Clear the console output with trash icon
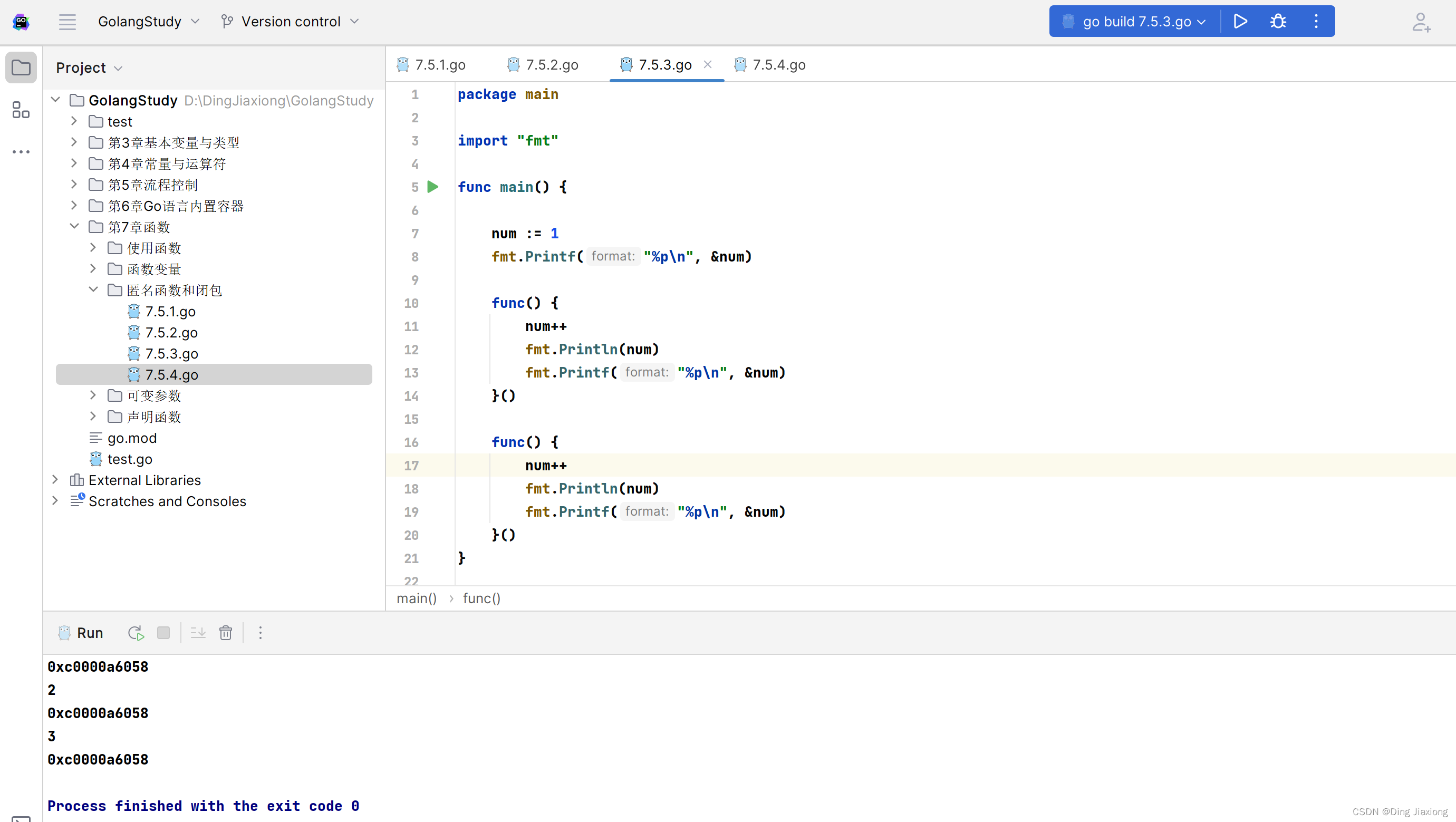Viewport: 1456px width, 822px height. [226, 633]
